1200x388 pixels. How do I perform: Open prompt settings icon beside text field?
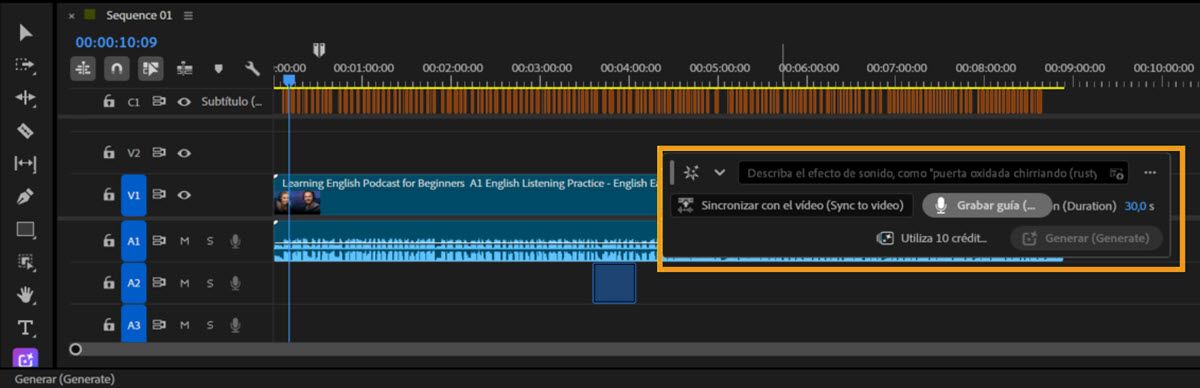click(x=1118, y=173)
